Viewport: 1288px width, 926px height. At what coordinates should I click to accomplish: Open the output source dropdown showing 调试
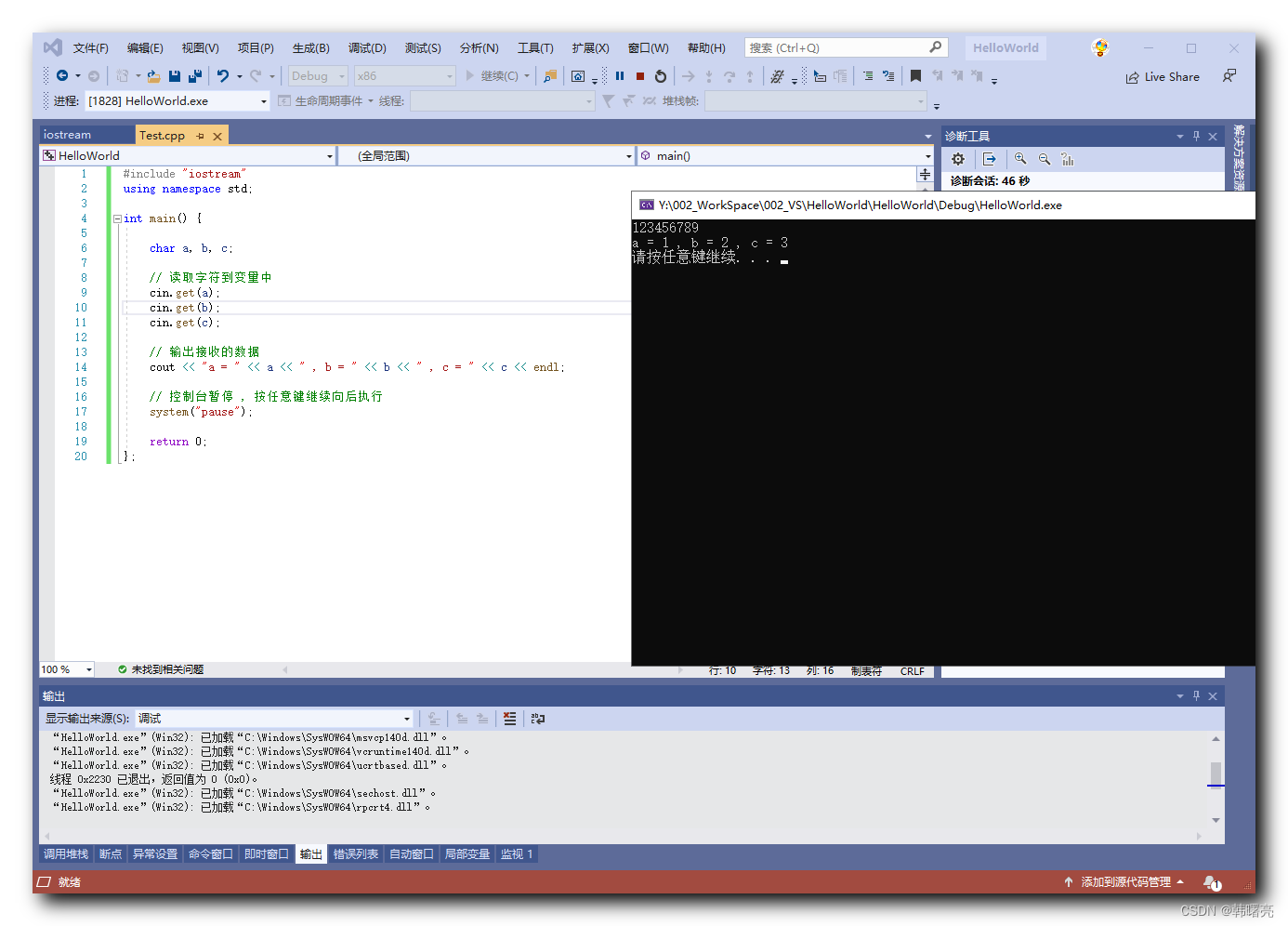[274, 719]
